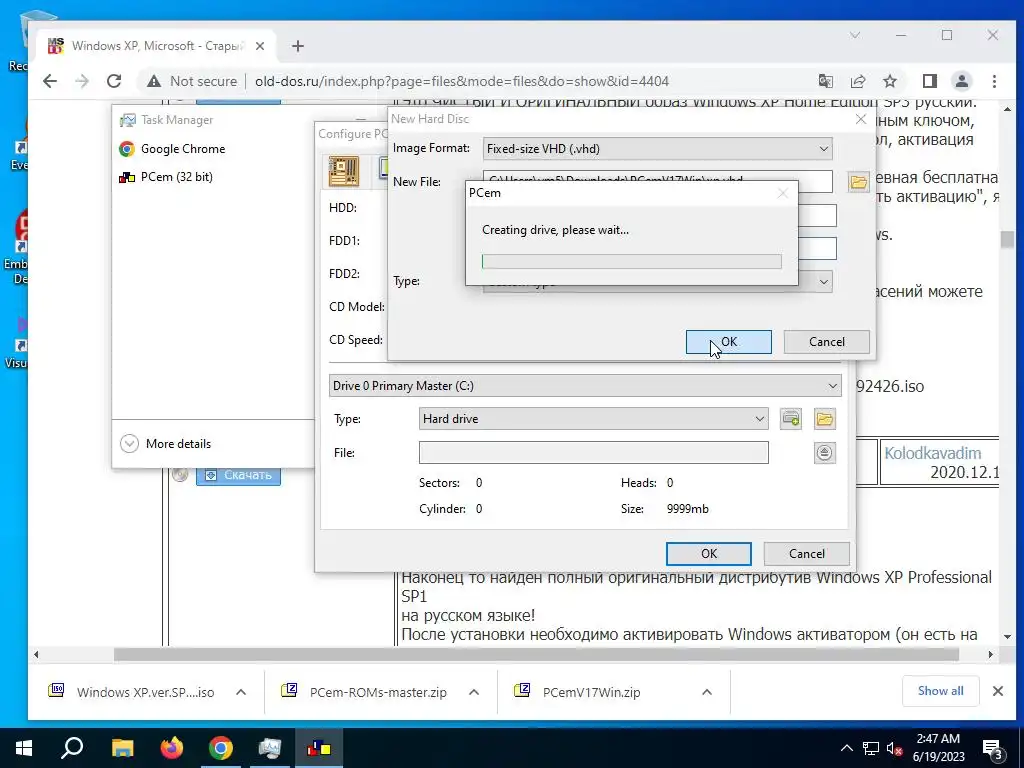Open a new Chrome tab

coord(298,46)
